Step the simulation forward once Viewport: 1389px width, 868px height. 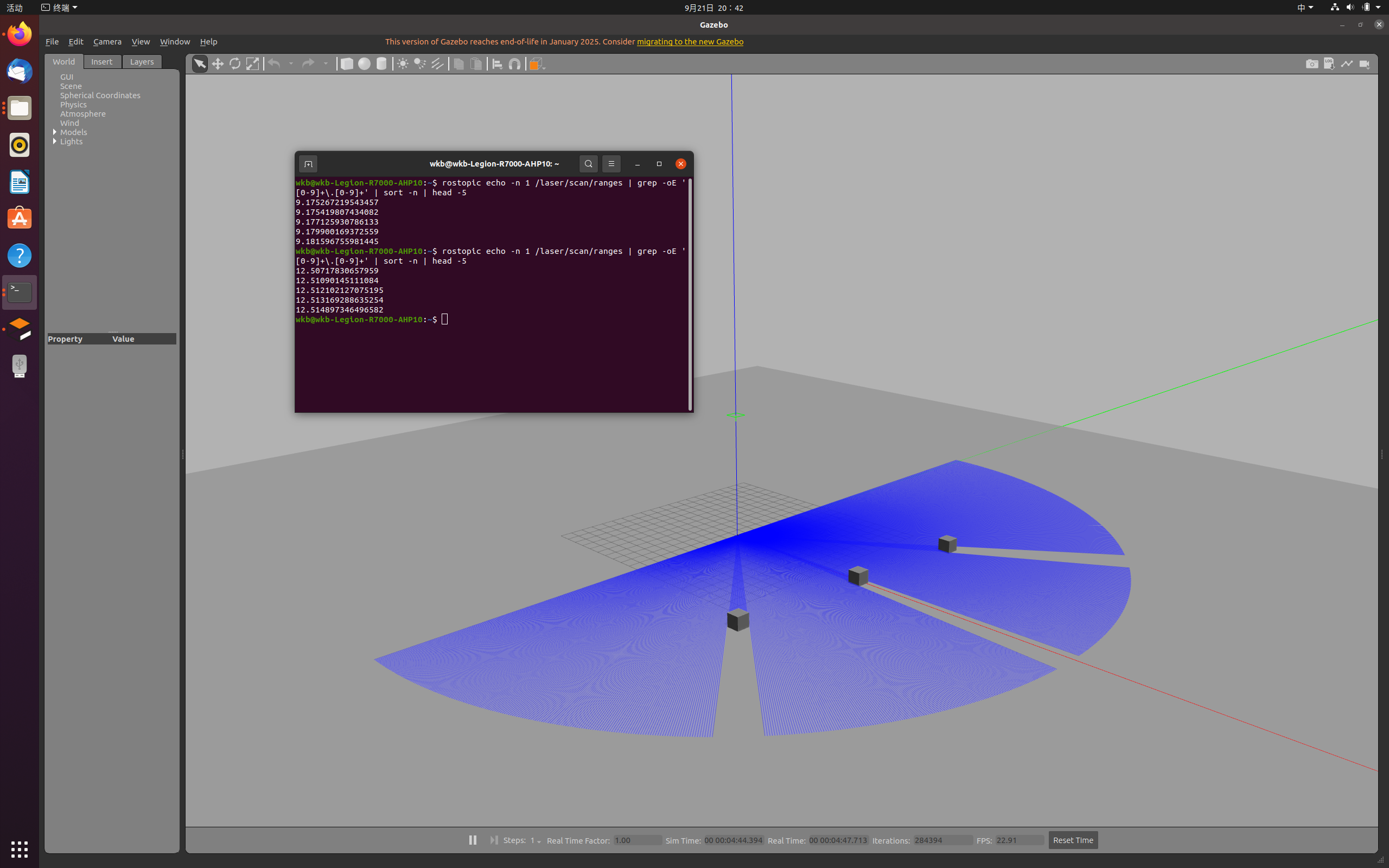pyautogui.click(x=494, y=840)
